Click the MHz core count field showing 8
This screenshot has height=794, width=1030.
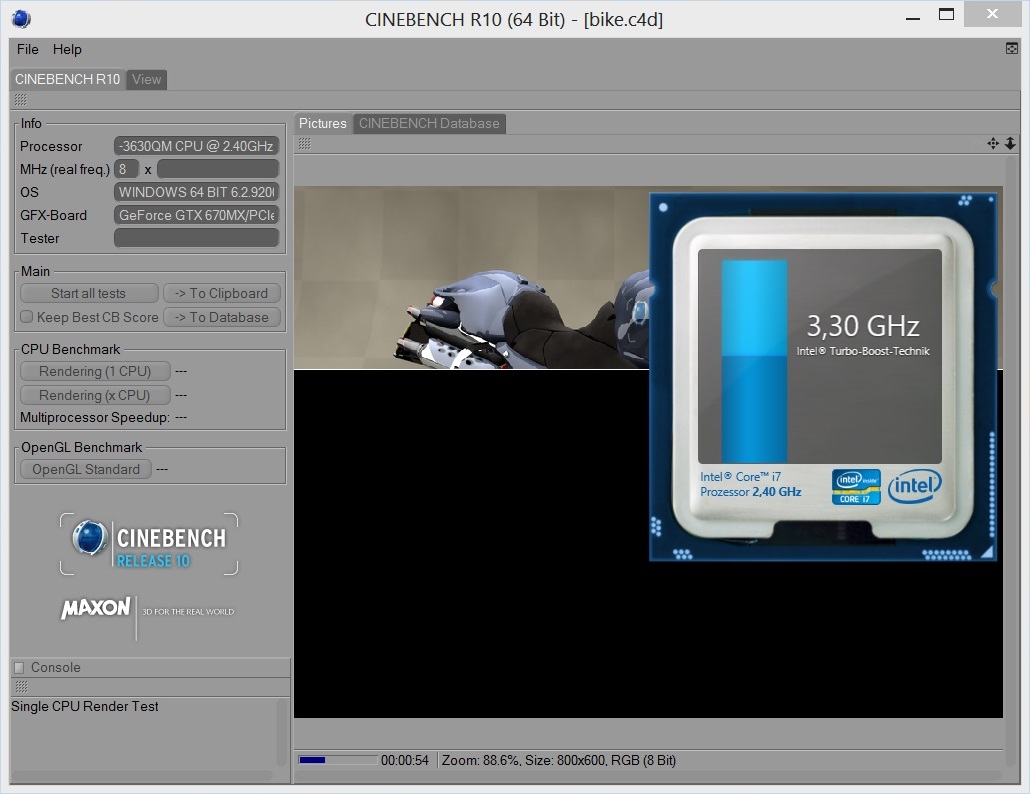click(126, 169)
